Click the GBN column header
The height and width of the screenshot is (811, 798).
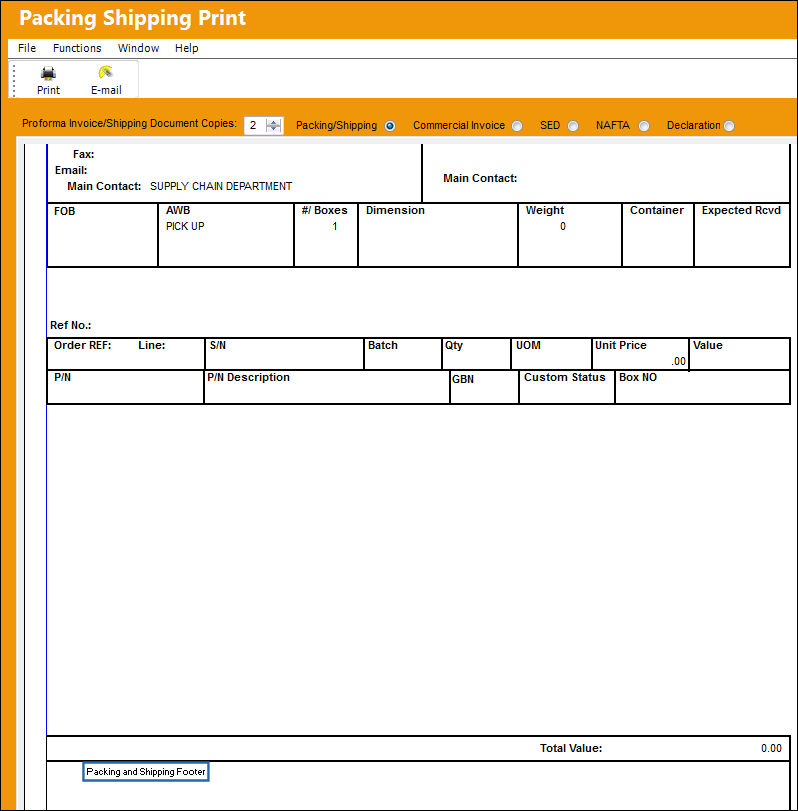(x=463, y=380)
